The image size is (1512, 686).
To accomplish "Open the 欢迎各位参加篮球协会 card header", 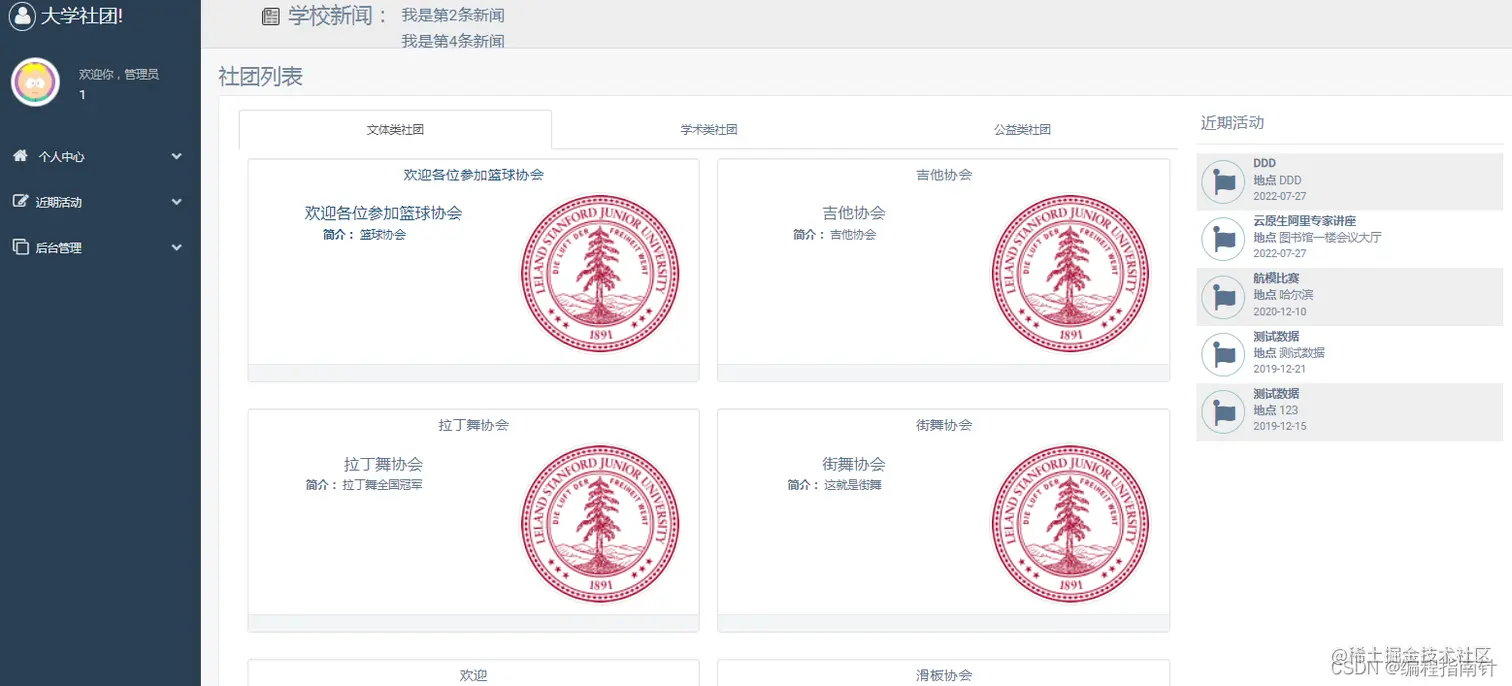I will point(473,175).
